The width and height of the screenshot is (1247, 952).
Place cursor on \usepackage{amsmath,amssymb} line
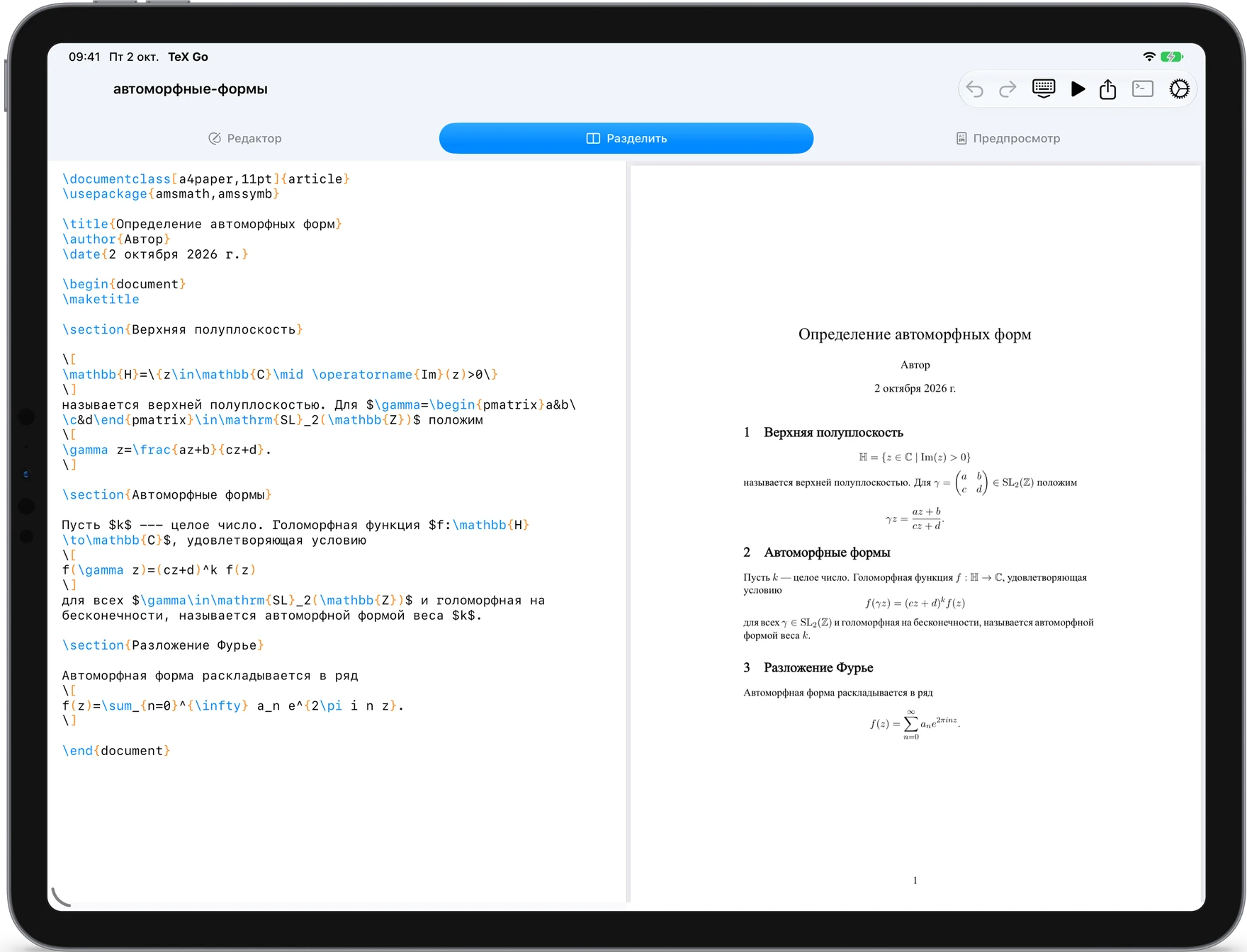(x=171, y=194)
